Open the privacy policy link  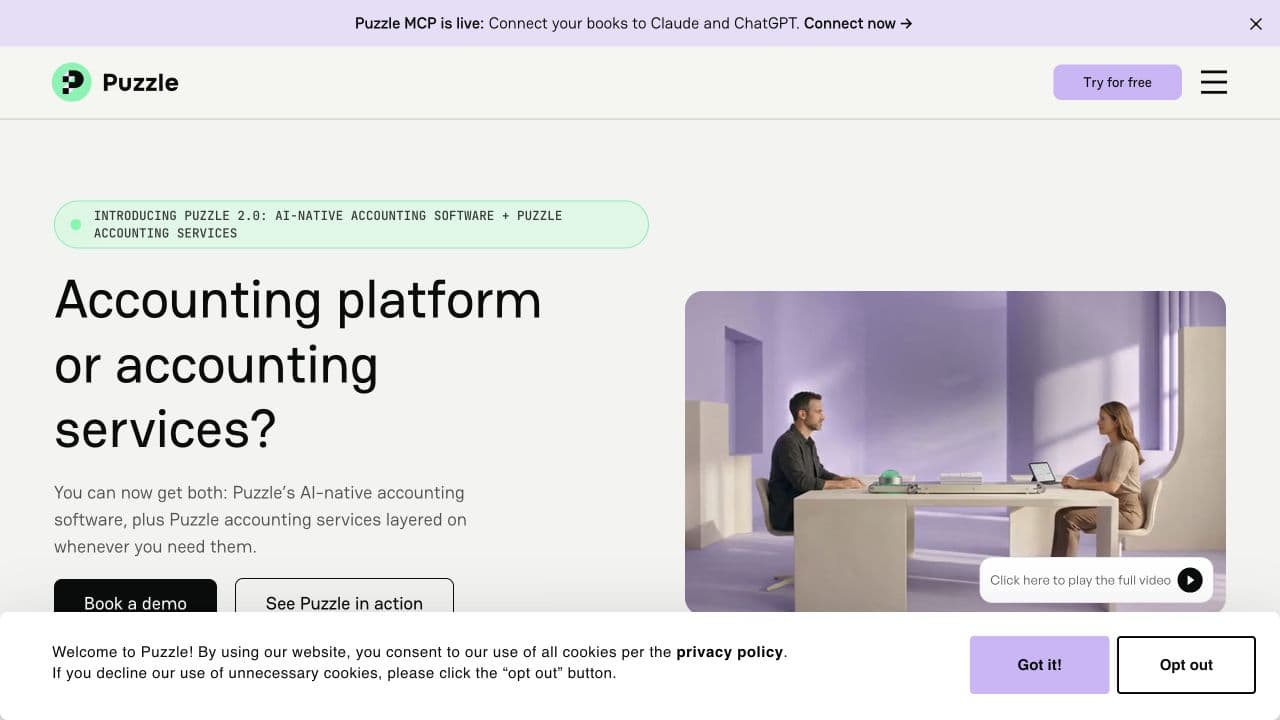pos(729,652)
